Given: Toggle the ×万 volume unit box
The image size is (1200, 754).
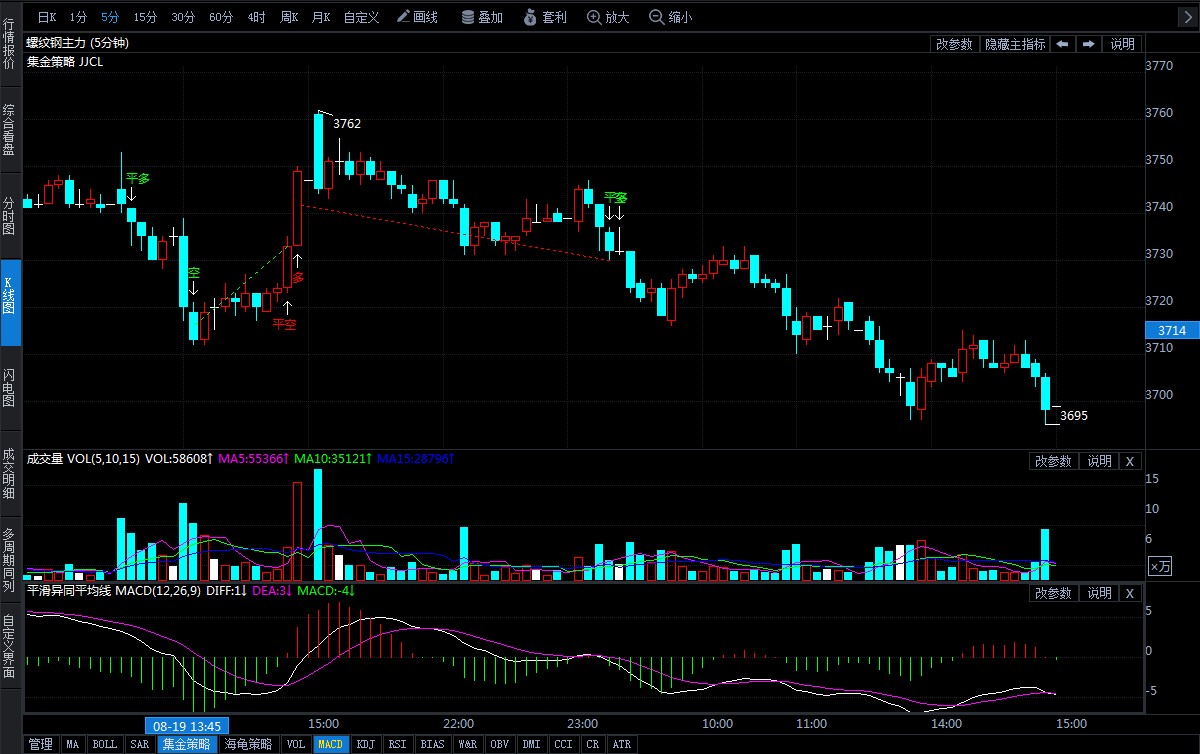Looking at the screenshot, I should pos(1159,566).
